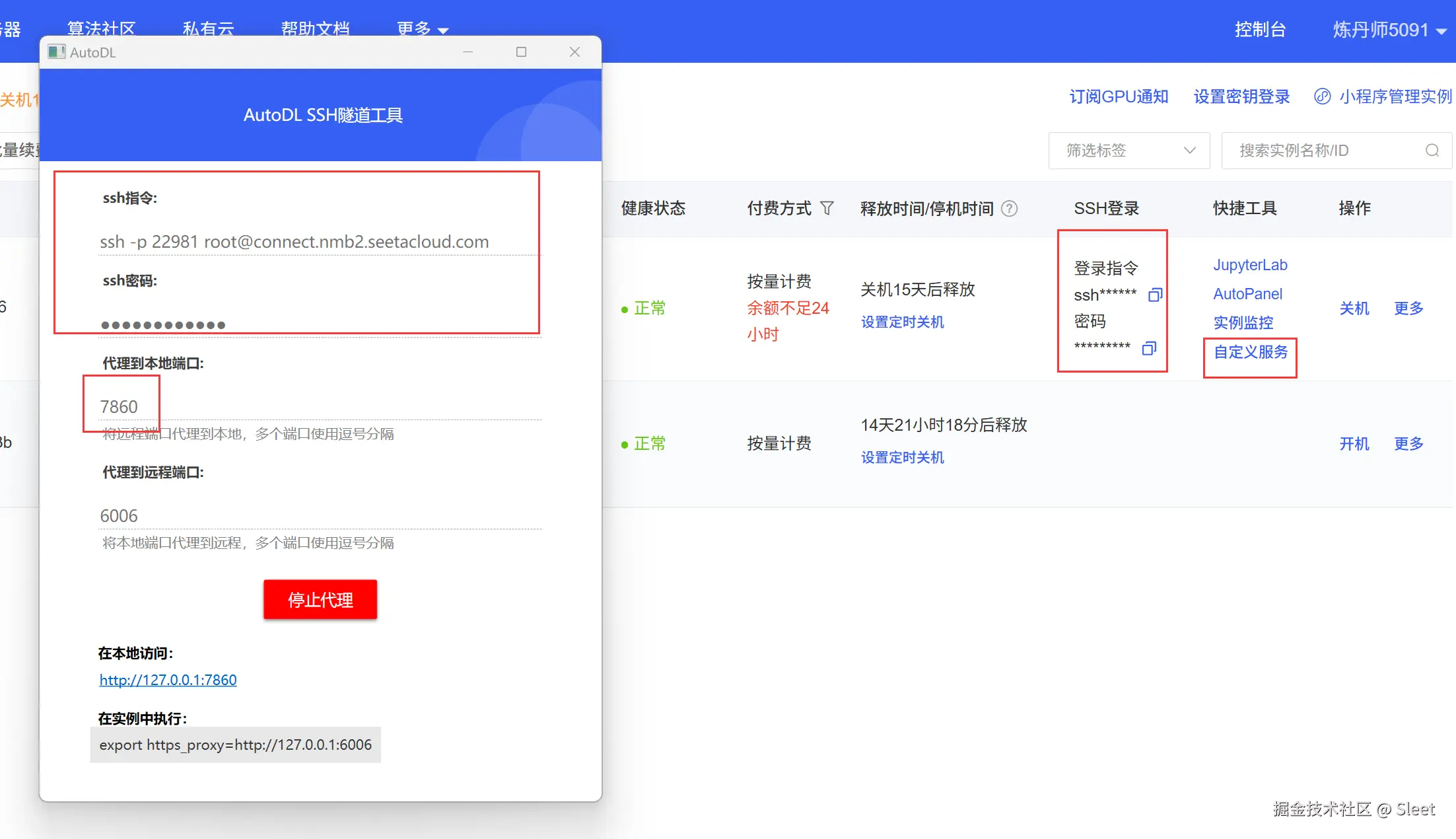Open JupyterLab quick tool
This screenshot has width=1456, height=839.
[1249, 265]
